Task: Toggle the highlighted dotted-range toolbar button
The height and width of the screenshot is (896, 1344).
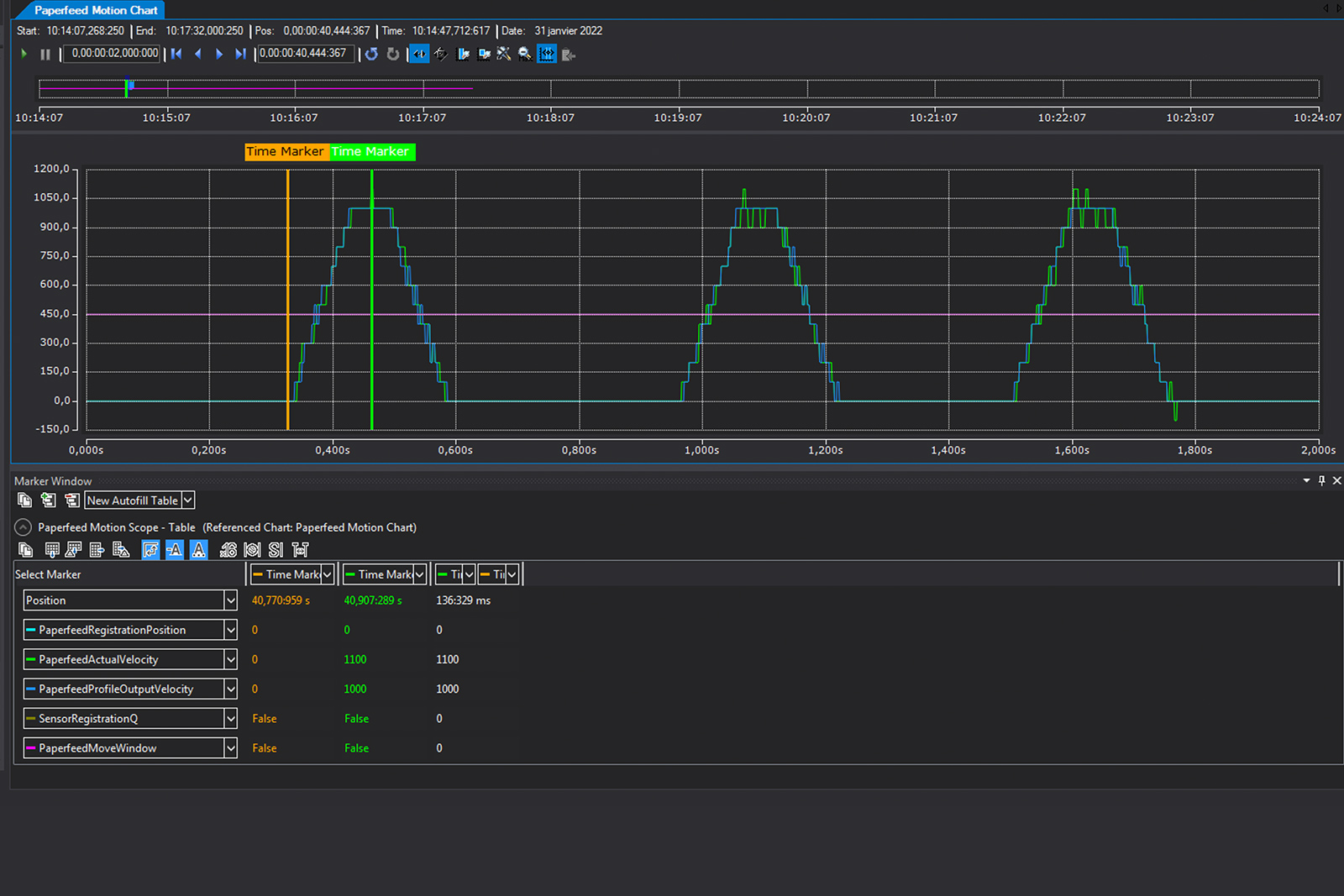Action: 547,55
